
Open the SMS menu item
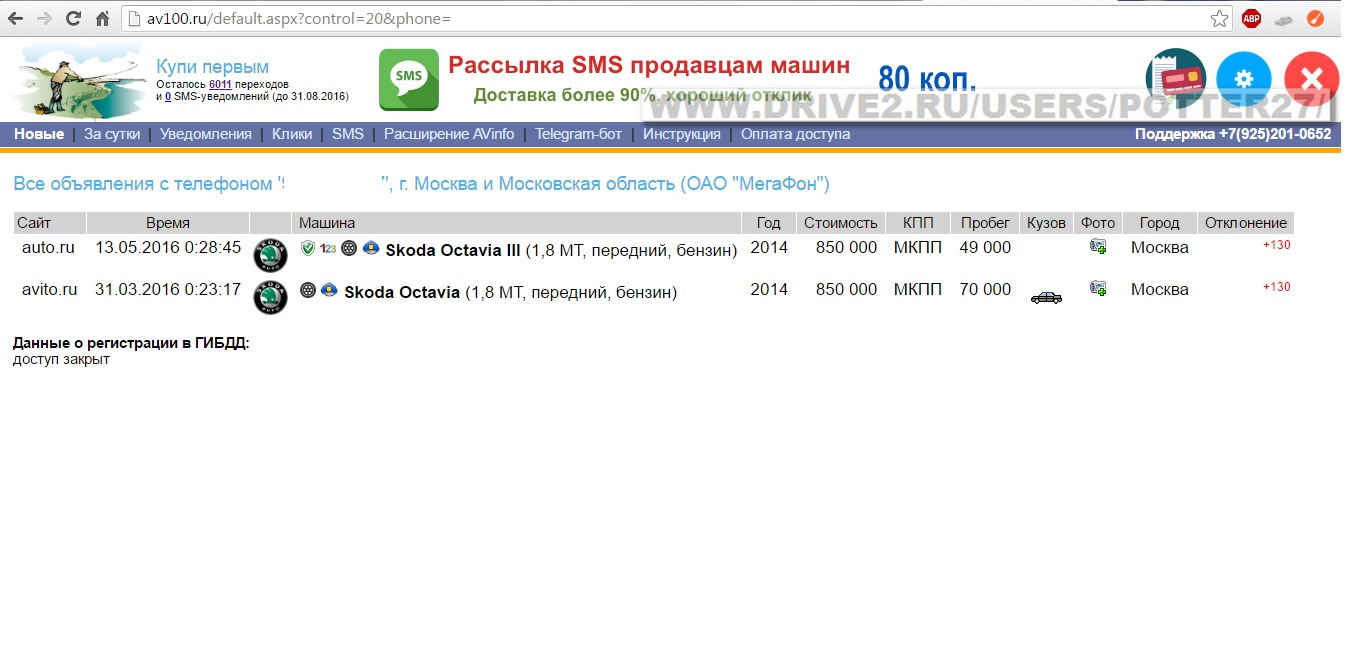(348, 134)
